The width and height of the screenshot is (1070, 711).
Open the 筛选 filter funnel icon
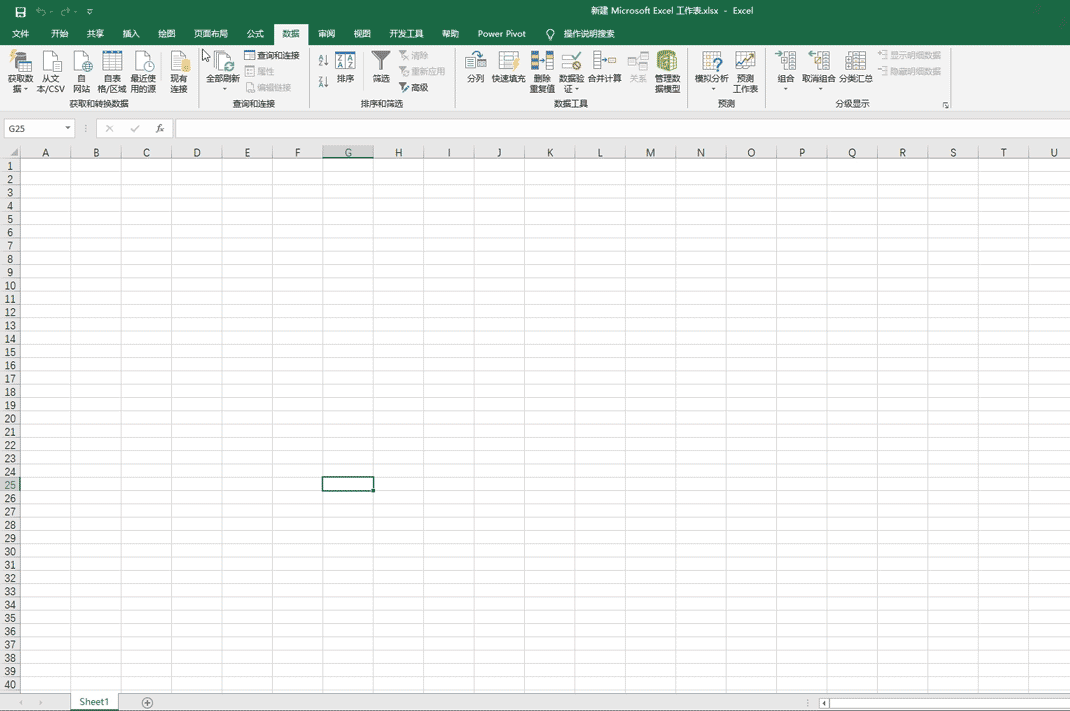click(x=381, y=61)
